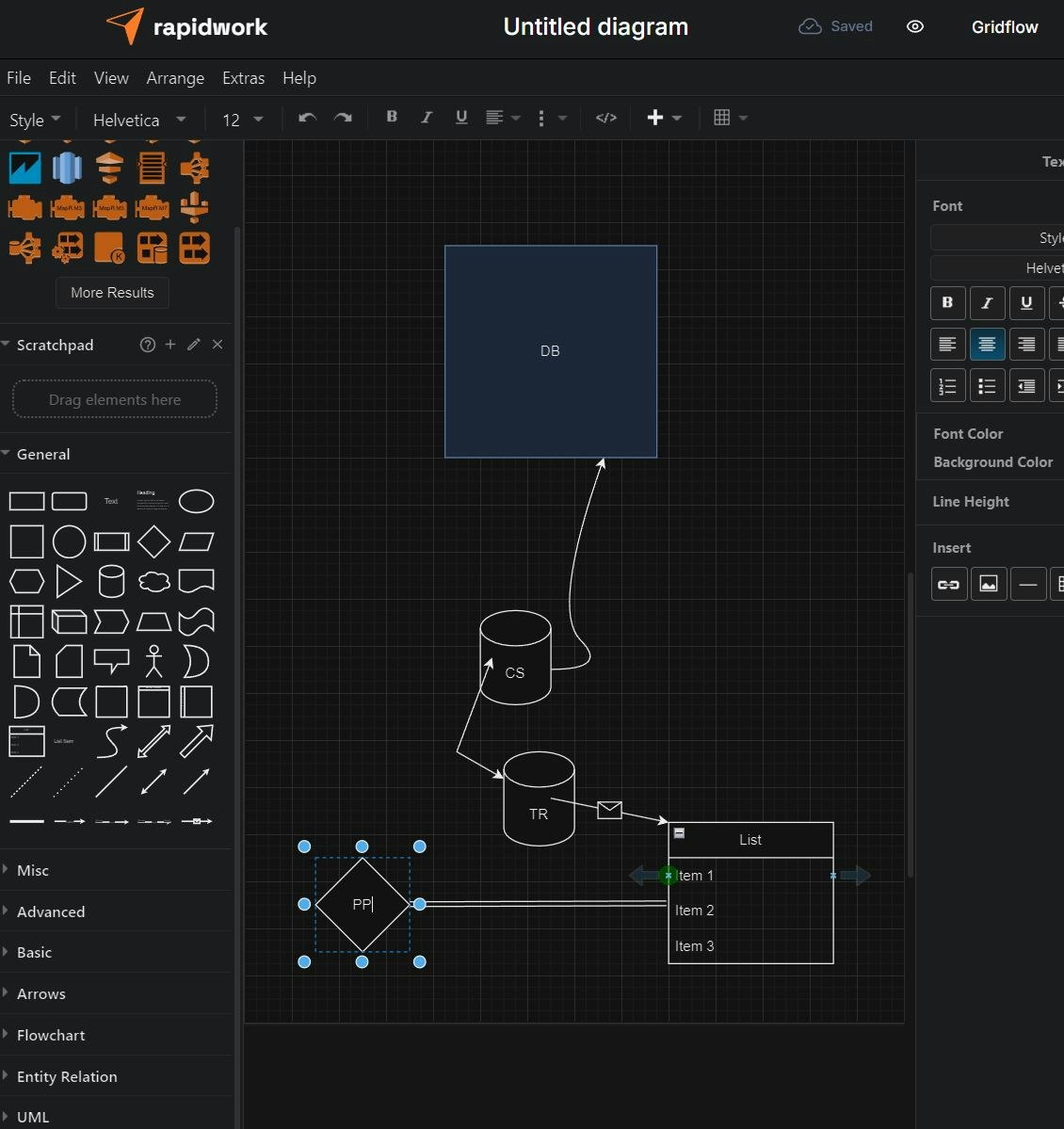
Task: Click the More Results button
Action: (112, 293)
